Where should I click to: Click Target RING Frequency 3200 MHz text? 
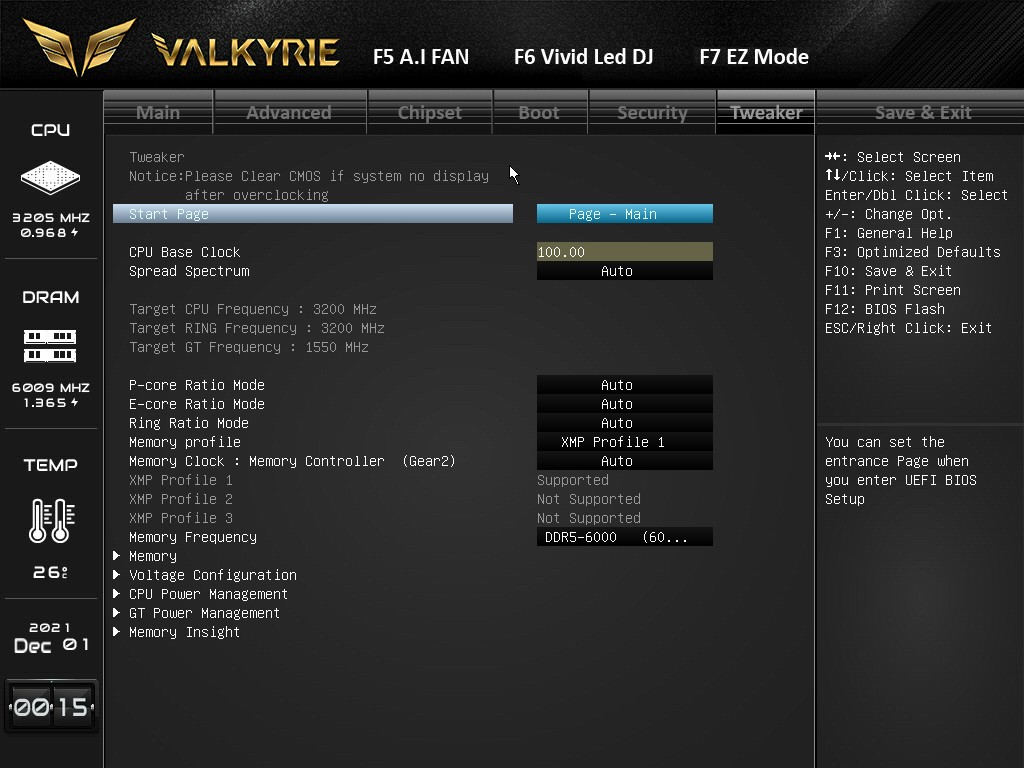(257, 327)
